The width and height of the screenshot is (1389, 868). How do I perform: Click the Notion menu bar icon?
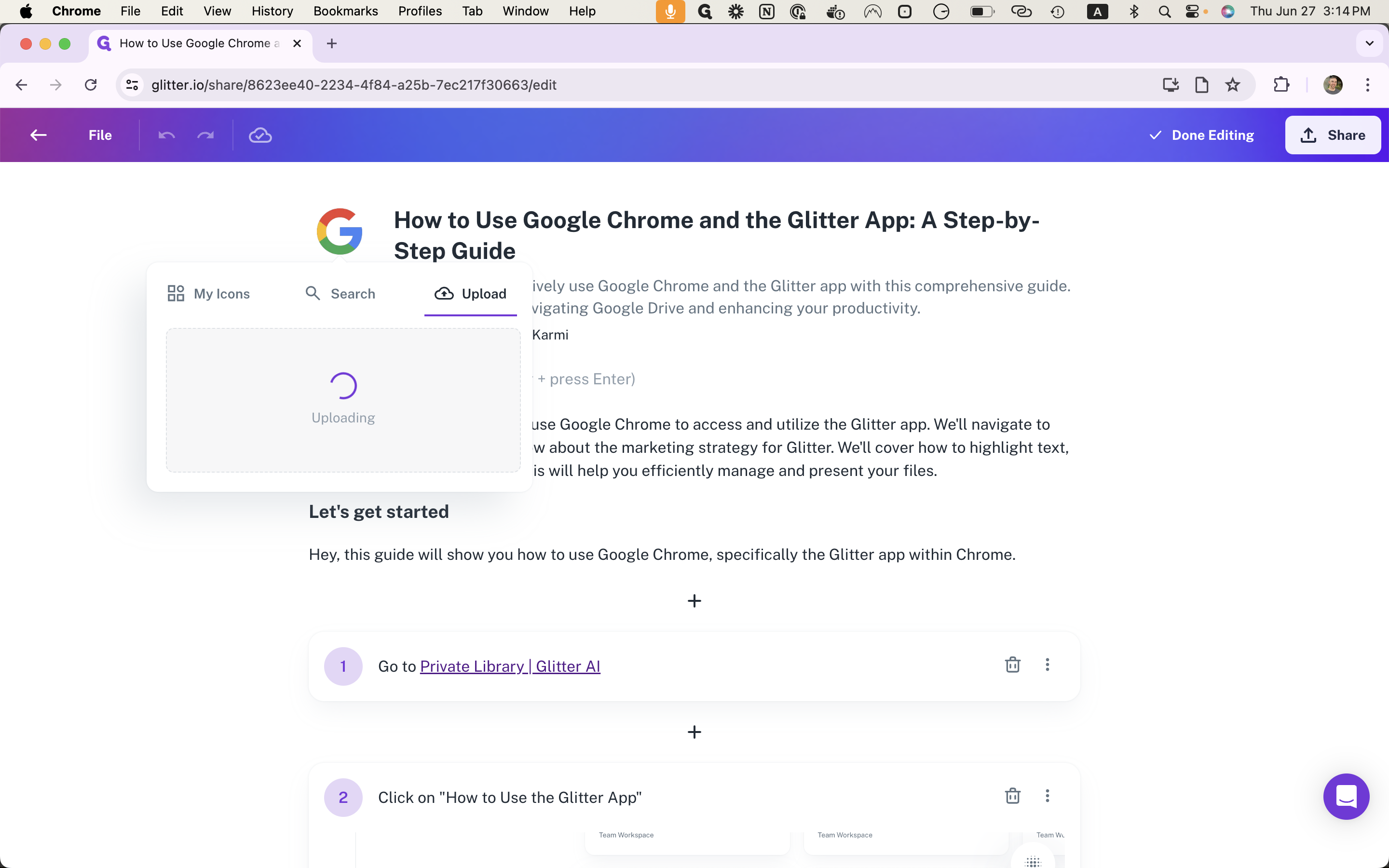point(767,11)
